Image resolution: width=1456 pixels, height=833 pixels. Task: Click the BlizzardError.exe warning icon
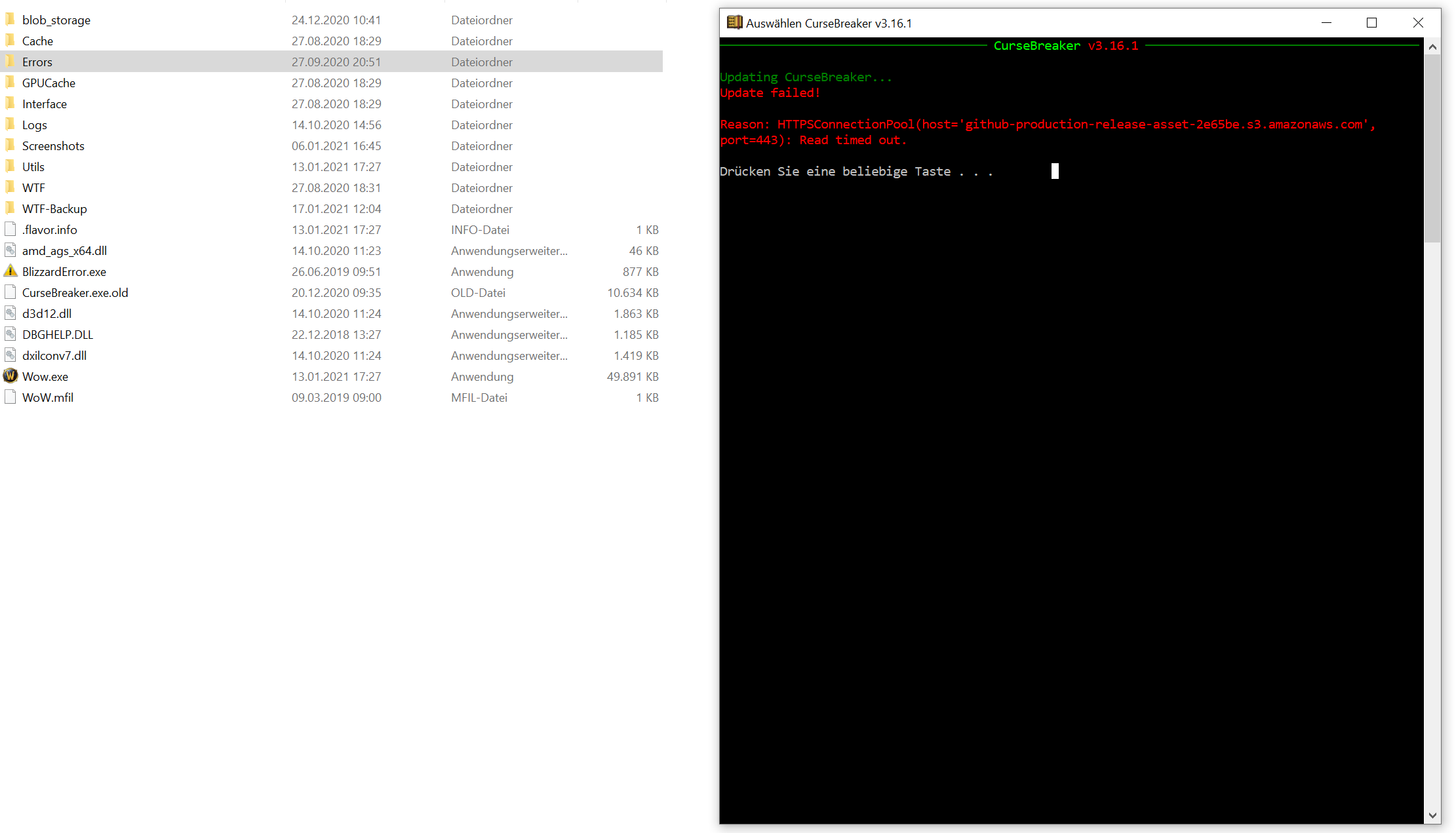tap(10, 271)
